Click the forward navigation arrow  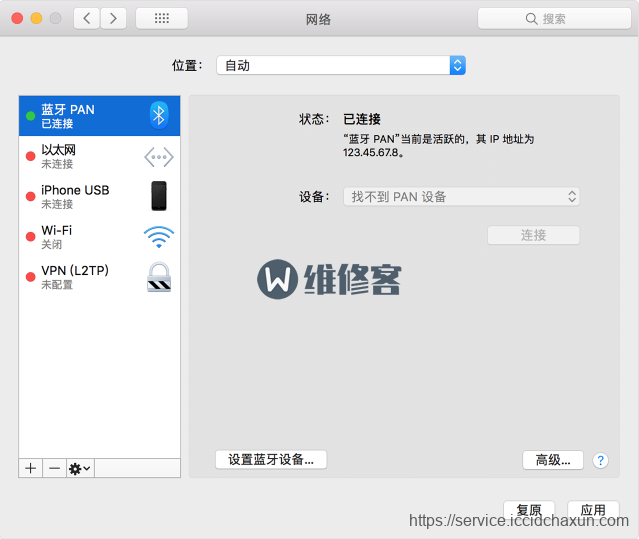click(113, 18)
